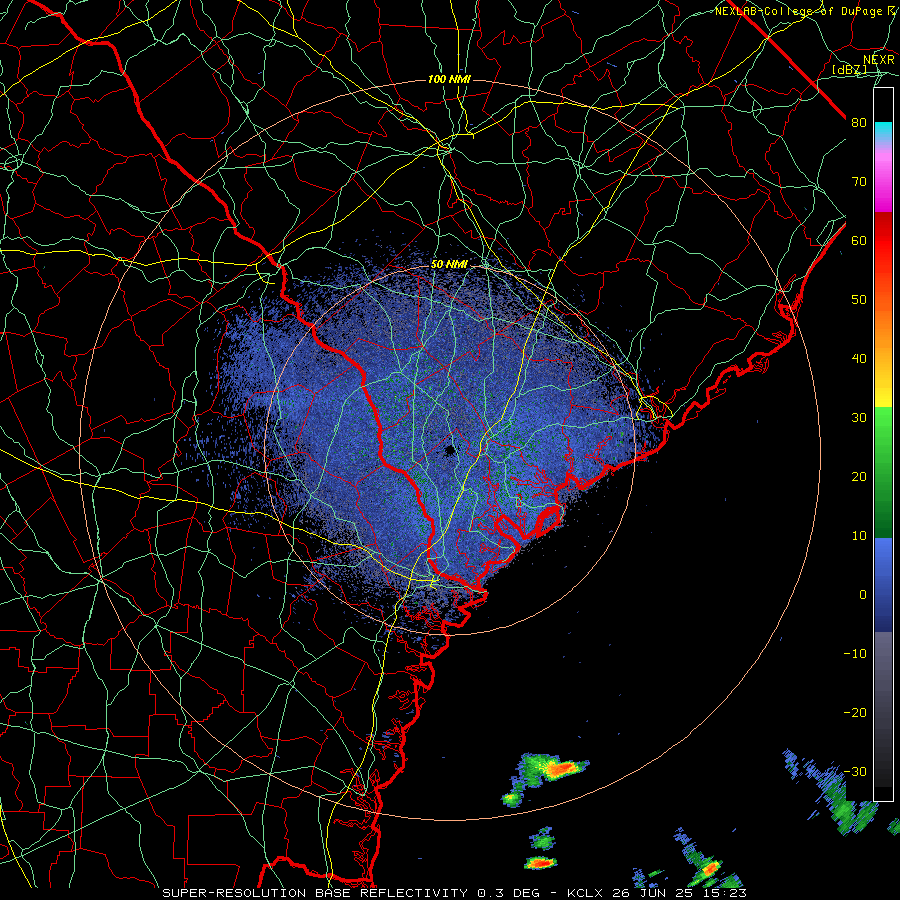
Task: Click the 80 value on the dBZ scale
Action: point(859,122)
